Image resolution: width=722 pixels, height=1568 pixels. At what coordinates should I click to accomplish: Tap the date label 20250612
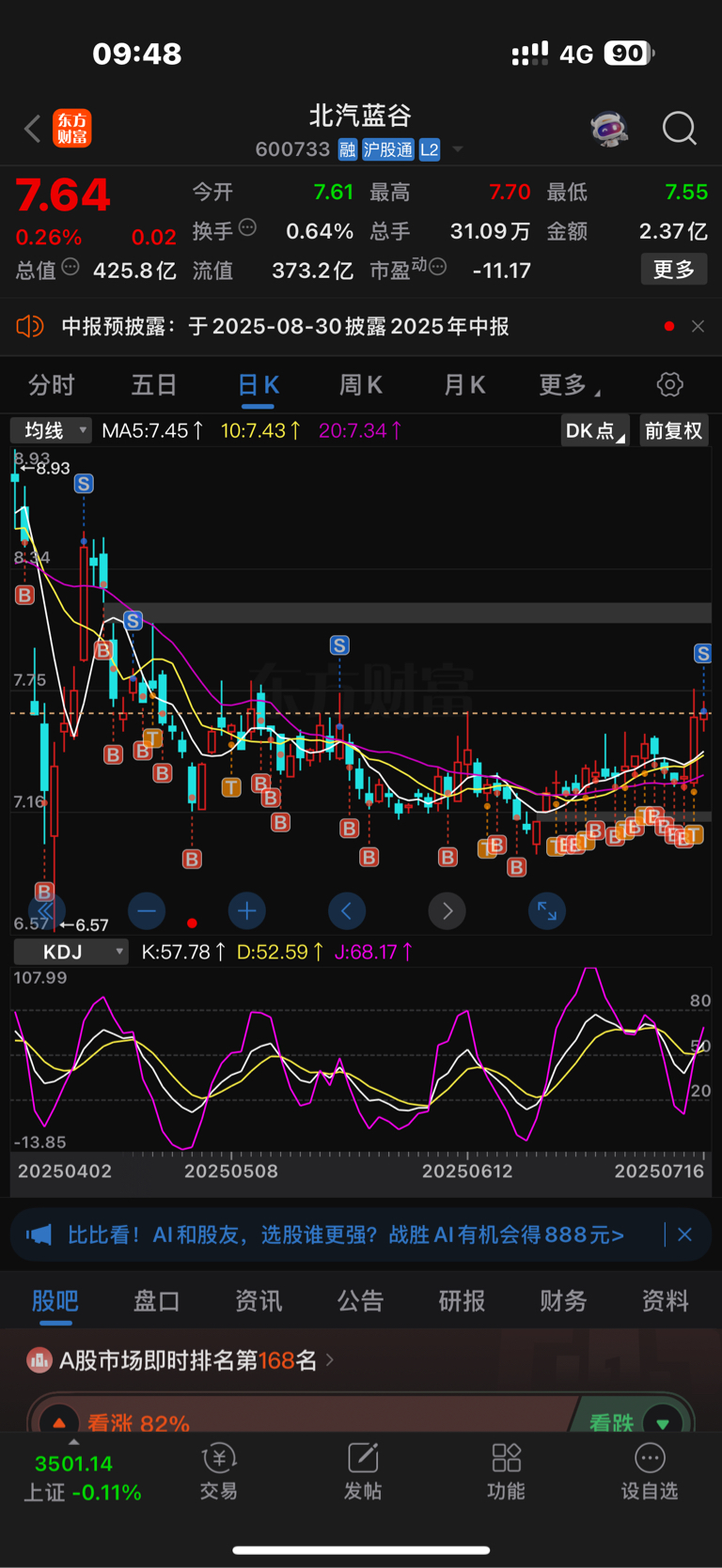click(x=467, y=1172)
